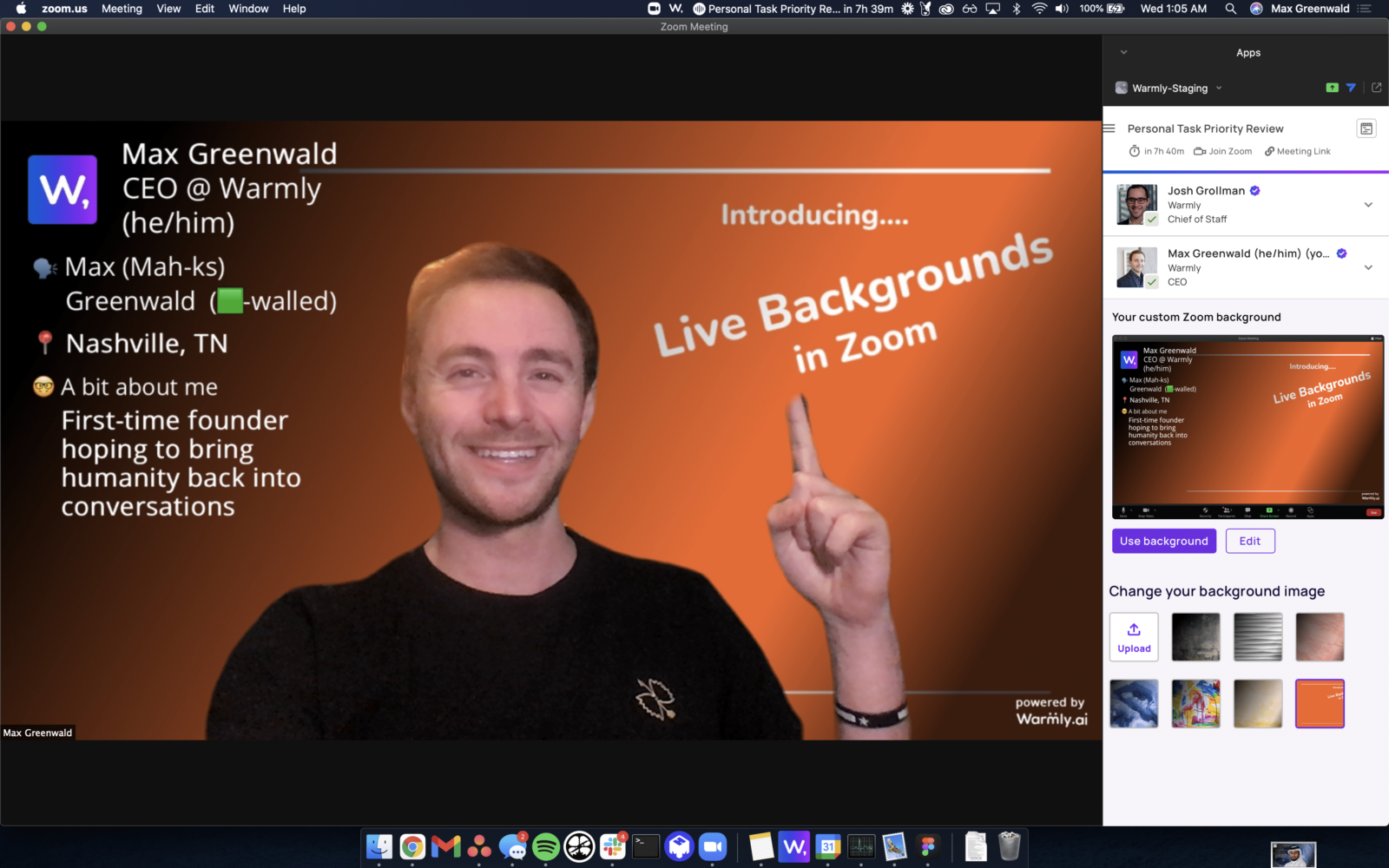Expand Max Greenwald's participant details

(1368, 267)
